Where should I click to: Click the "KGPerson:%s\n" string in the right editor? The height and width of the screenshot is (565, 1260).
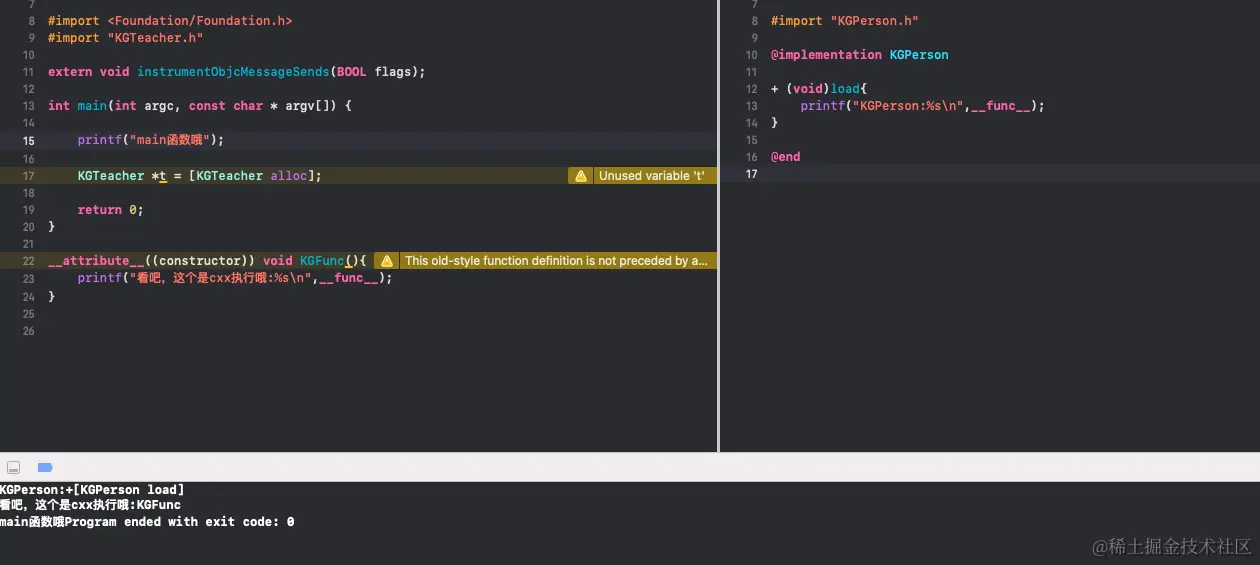tap(906, 106)
